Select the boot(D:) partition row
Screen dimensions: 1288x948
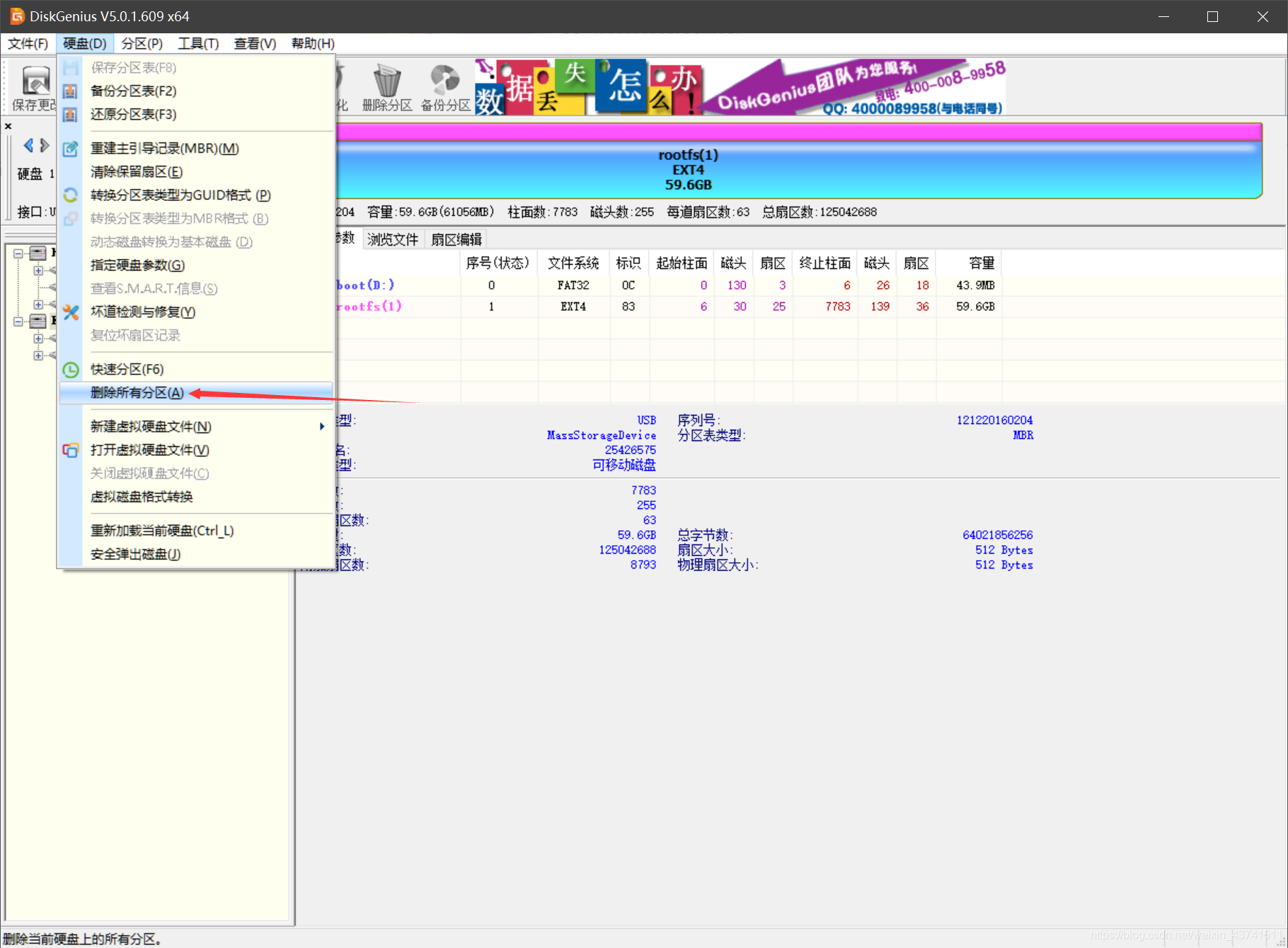pos(669,285)
